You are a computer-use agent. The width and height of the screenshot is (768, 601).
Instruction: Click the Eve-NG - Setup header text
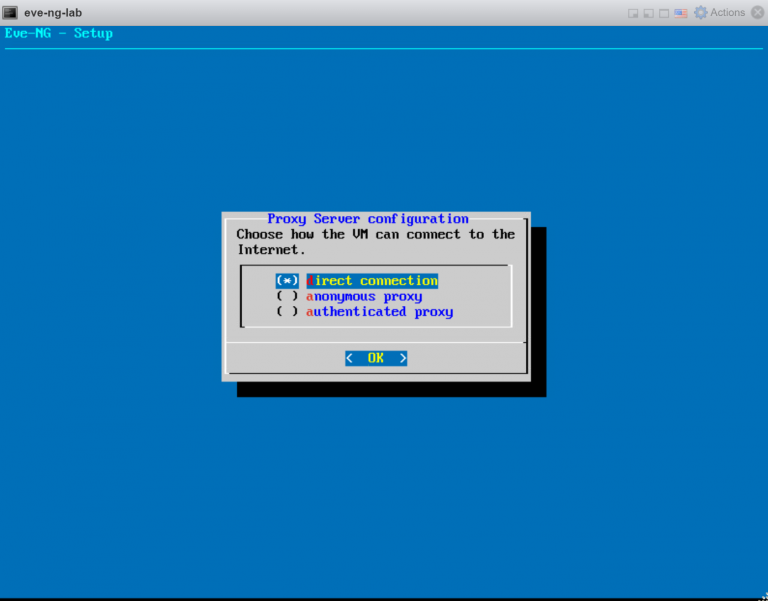(x=59, y=33)
